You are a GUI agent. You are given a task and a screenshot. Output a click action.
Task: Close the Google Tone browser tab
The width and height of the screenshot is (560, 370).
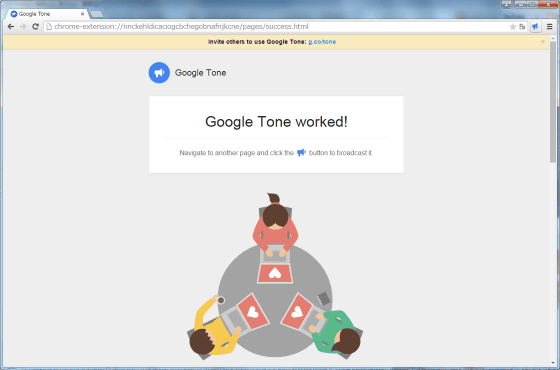(x=82, y=14)
